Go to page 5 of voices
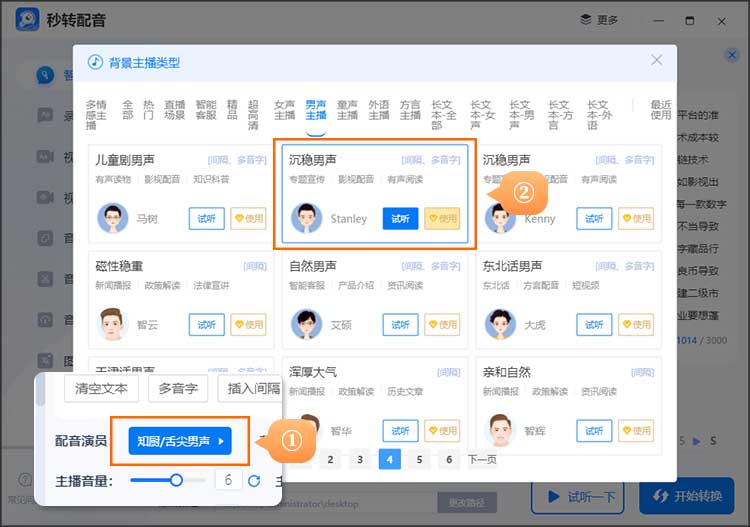Viewport: 750px width, 527px height. click(x=419, y=460)
